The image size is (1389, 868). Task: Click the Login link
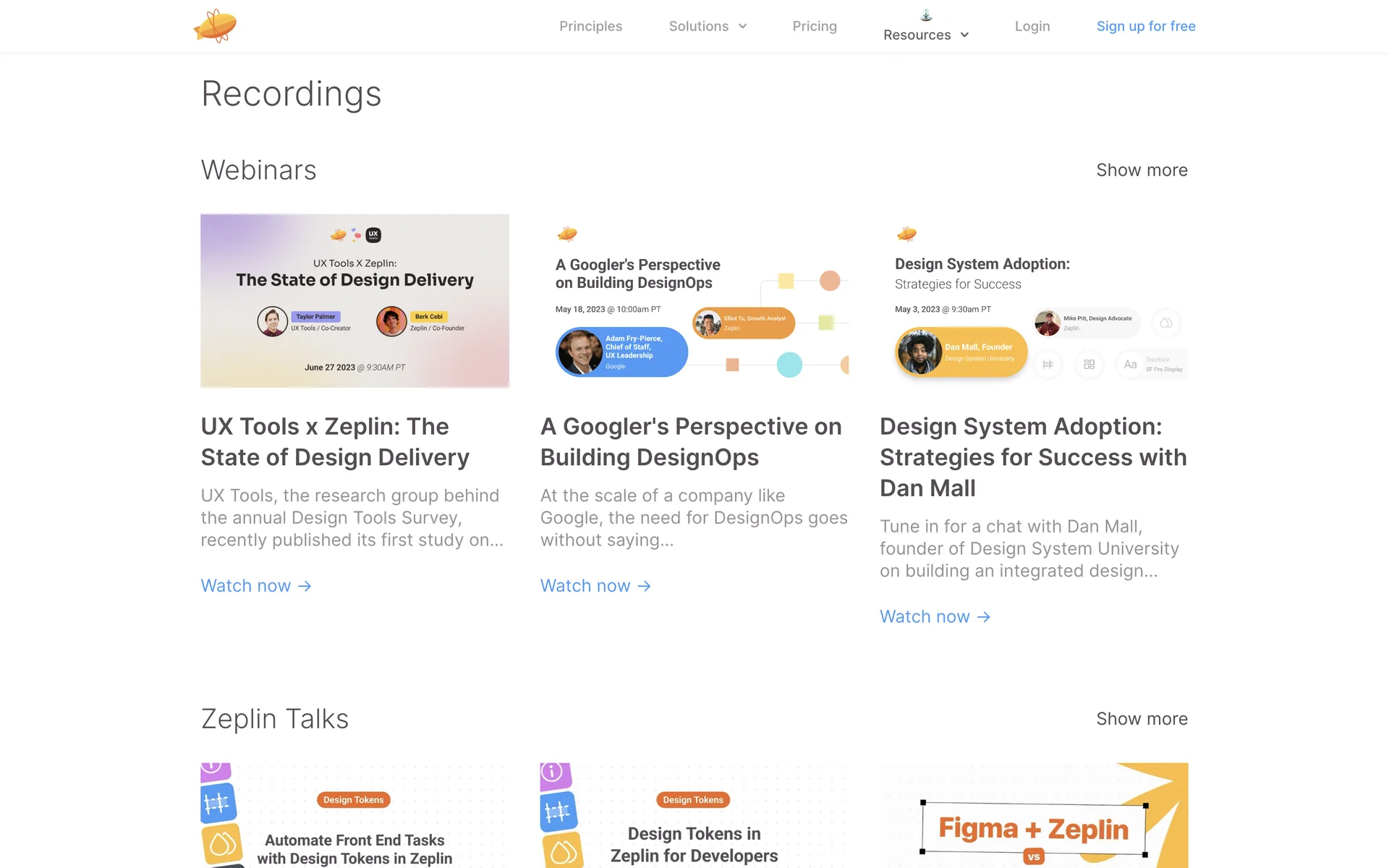[1032, 27]
